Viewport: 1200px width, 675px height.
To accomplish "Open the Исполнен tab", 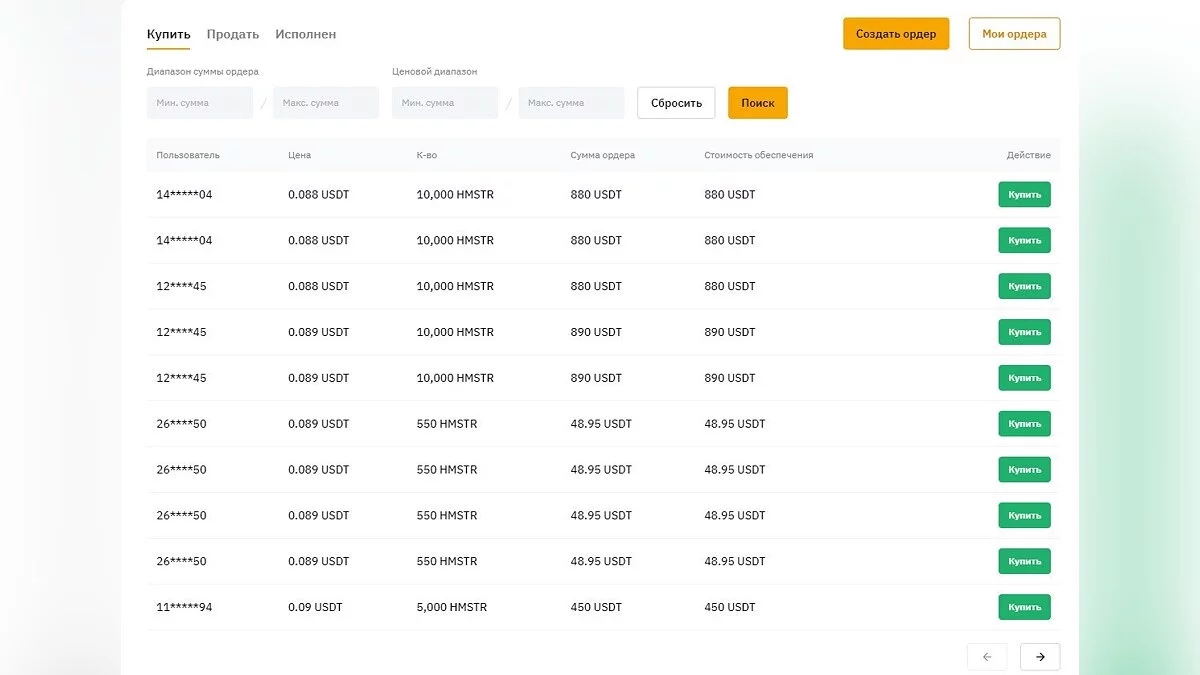I will [305, 34].
